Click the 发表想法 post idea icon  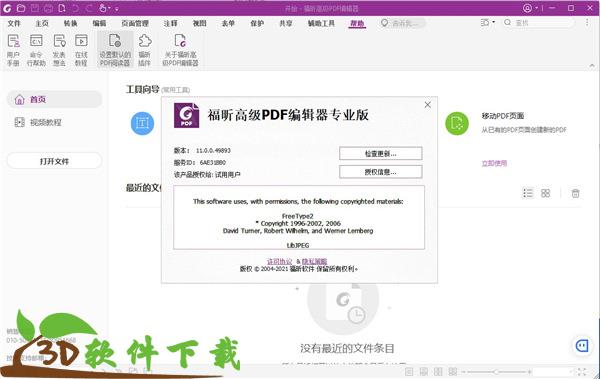click(x=59, y=50)
